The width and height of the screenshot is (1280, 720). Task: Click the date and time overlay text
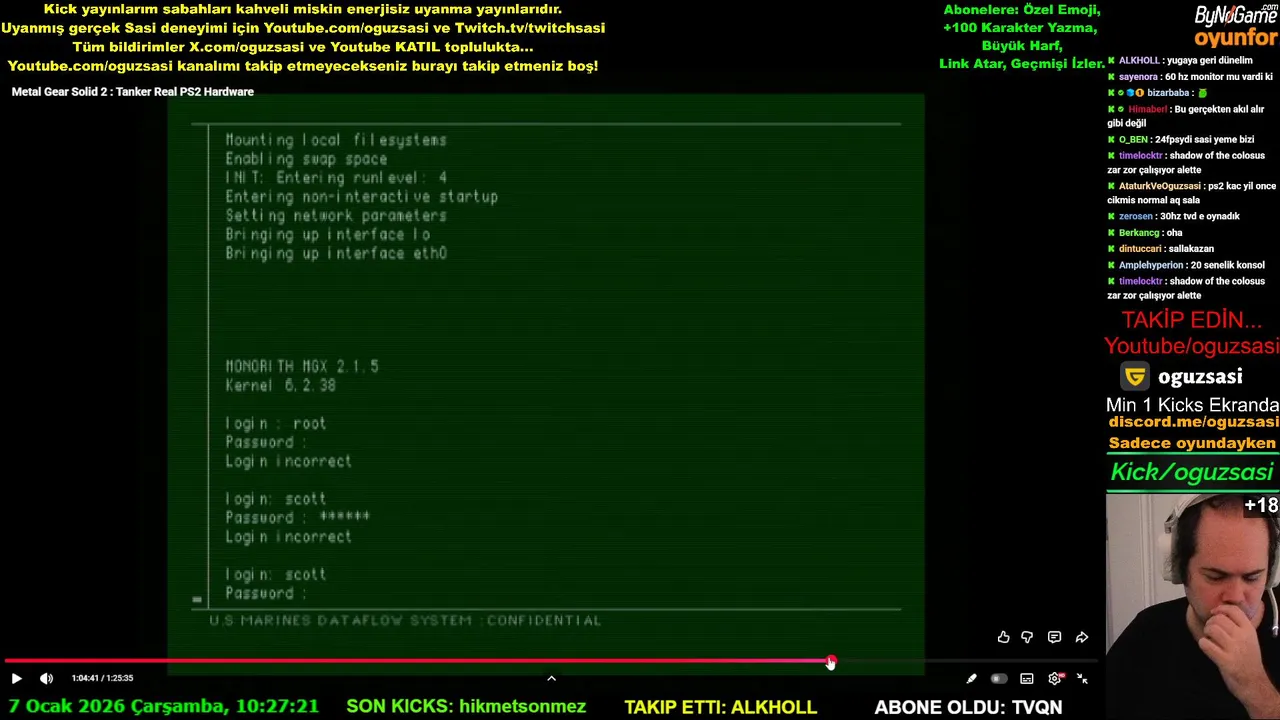(x=165, y=706)
